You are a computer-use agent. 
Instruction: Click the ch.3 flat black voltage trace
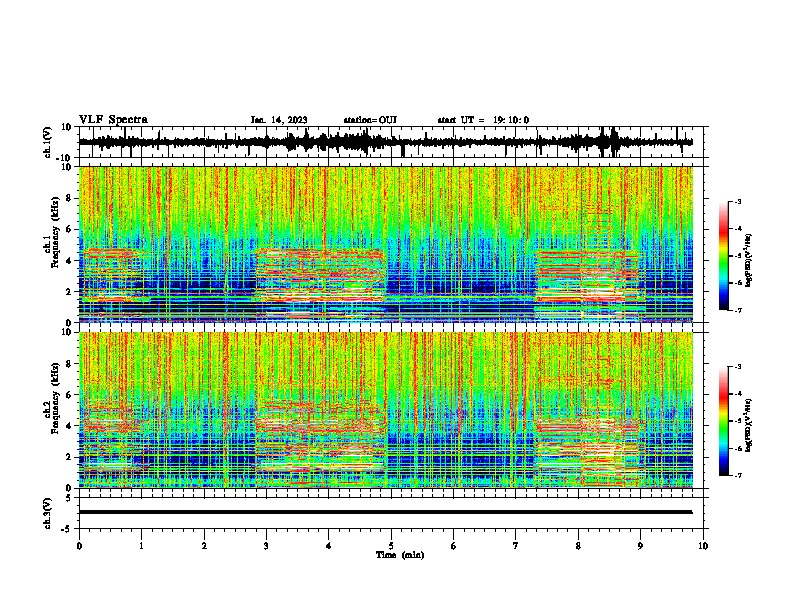click(x=385, y=512)
